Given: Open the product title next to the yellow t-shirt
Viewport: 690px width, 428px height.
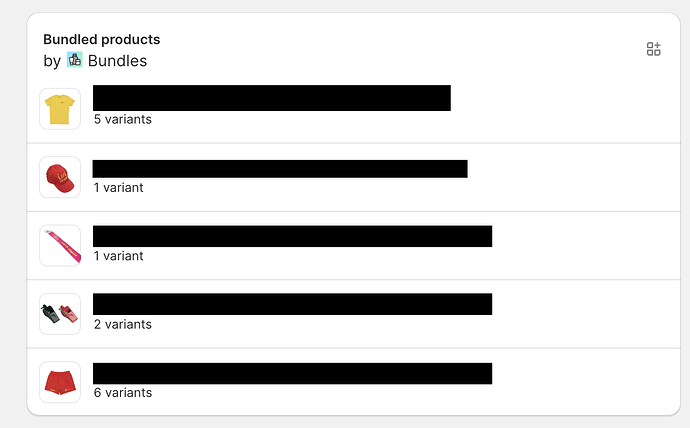Looking at the screenshot, I should pyautogui.click(x=271, y=98).
